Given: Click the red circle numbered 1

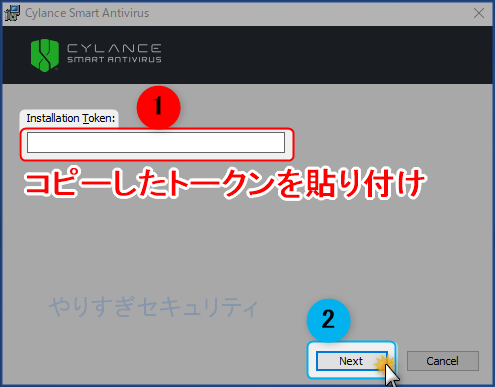Looking at the screenshot, I should coord(158,107).
